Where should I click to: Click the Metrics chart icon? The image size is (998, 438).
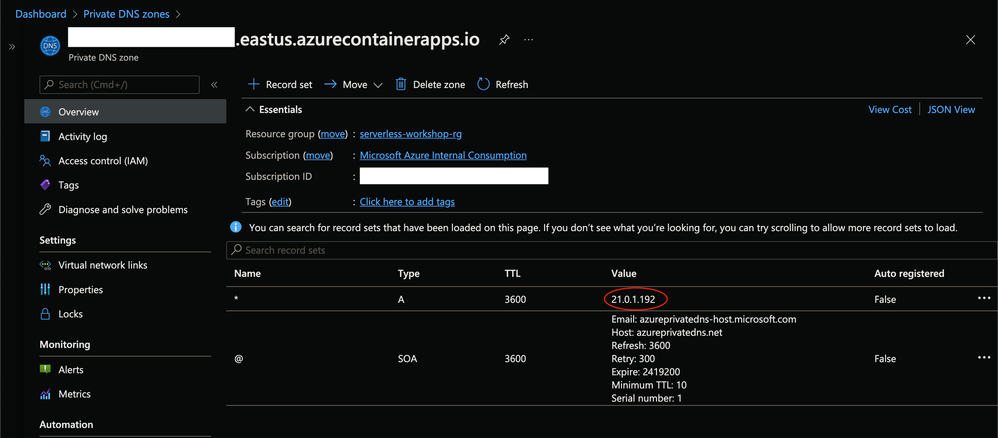pos(45,394)
